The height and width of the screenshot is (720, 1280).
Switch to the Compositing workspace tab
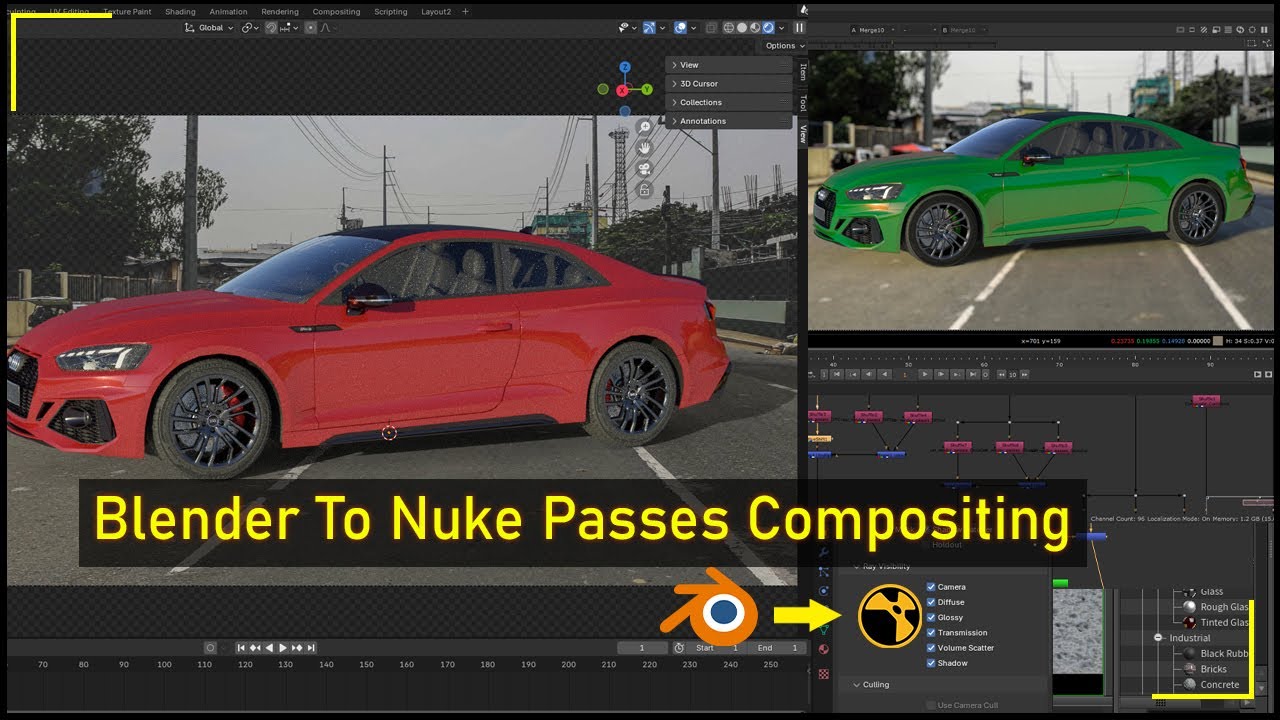[x=336, y=12]
